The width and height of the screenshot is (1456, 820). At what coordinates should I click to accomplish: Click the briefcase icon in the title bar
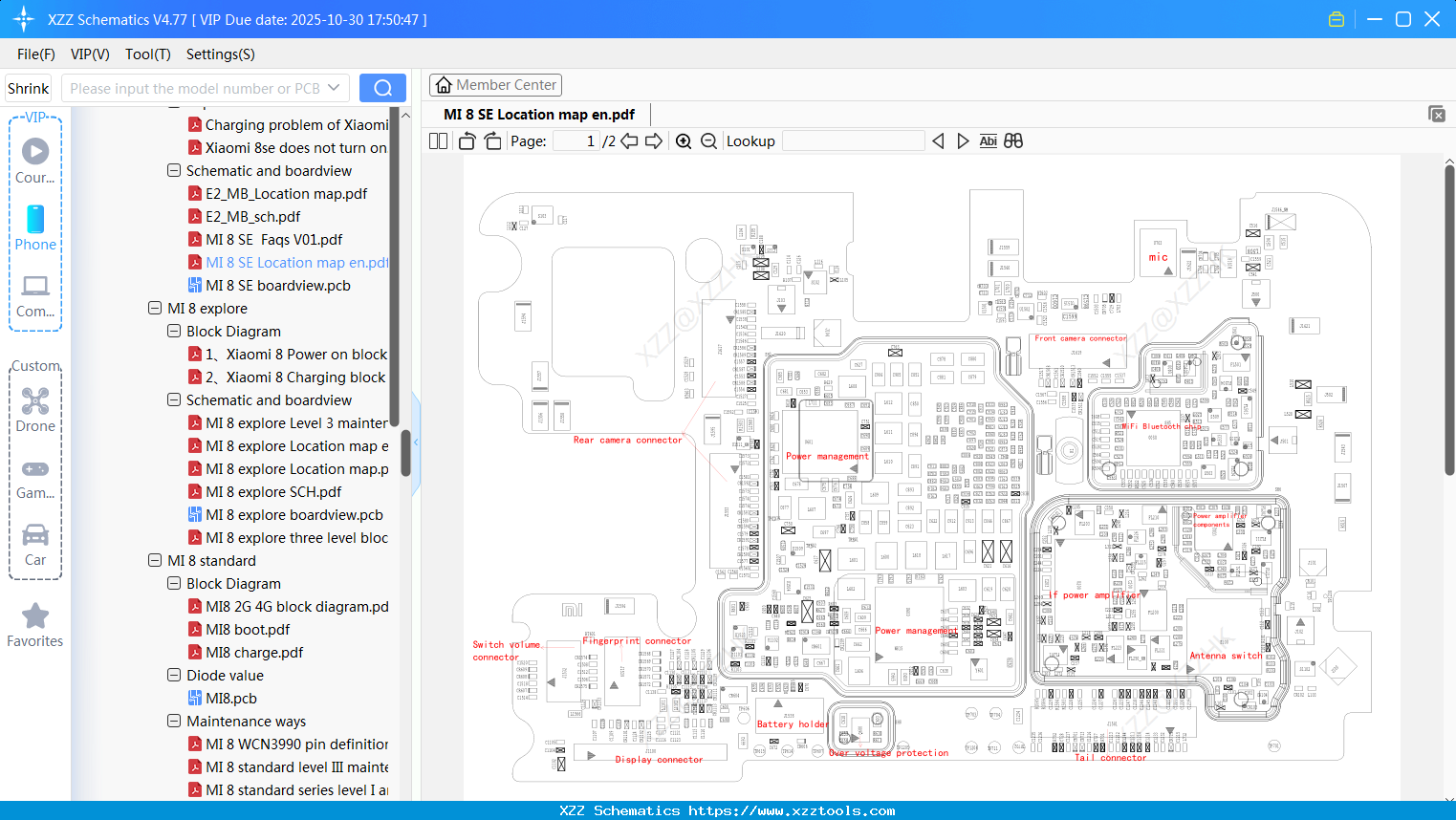pyautogui.click(x=1336, y=18)
